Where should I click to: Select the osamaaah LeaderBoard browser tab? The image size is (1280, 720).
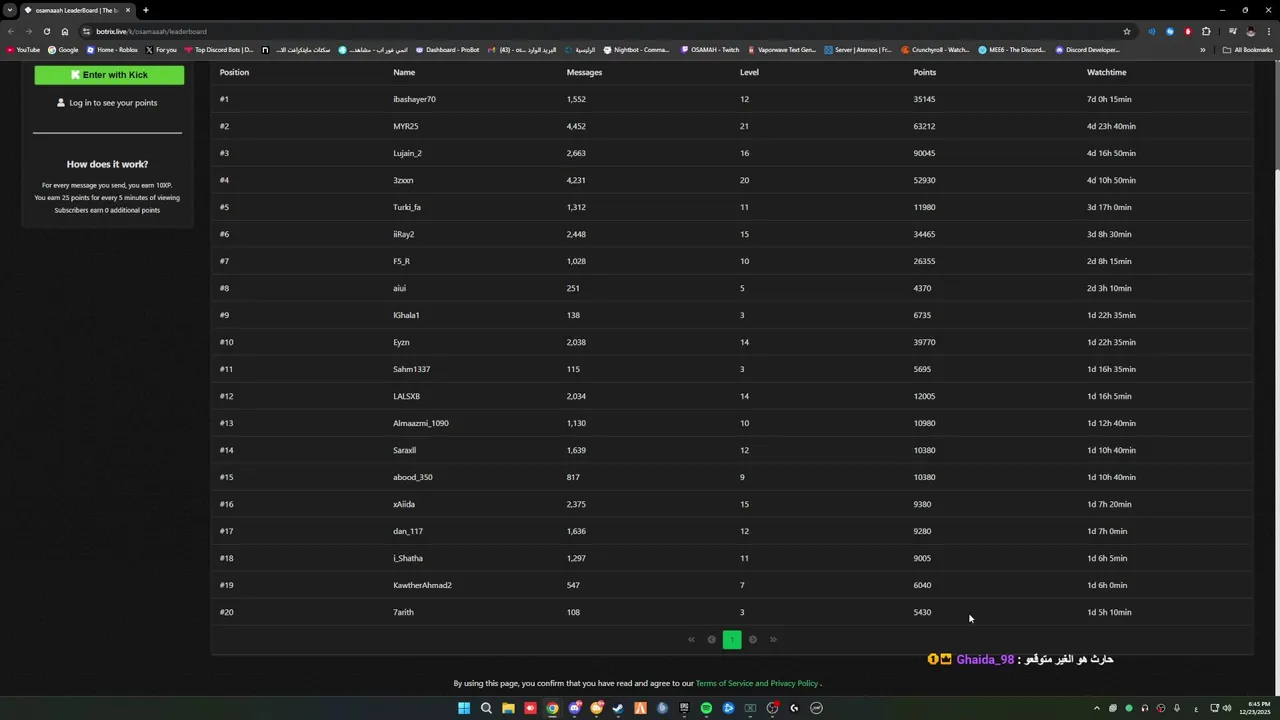click(x=77, y=10)
